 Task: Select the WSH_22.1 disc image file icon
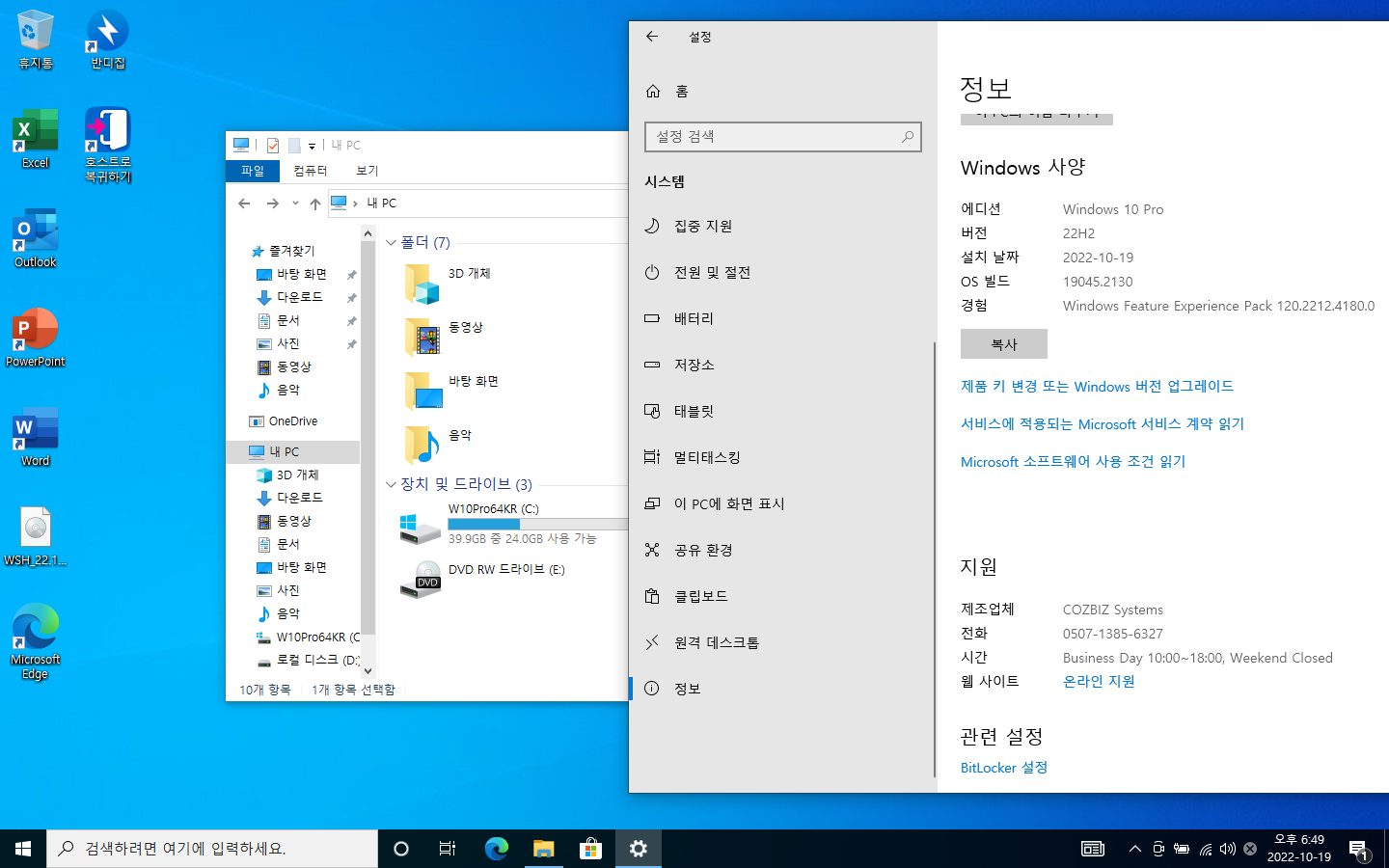(36, 536)
